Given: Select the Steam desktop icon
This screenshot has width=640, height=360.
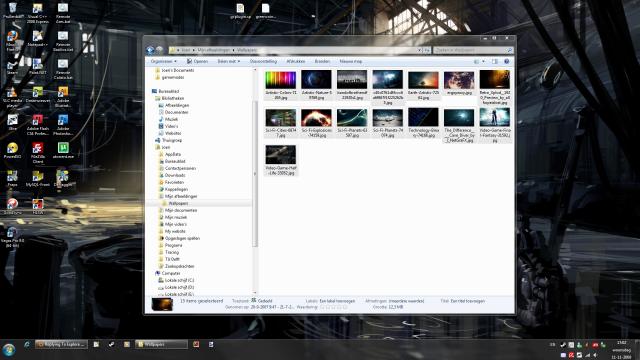Looking at the screenshot, I should 12,67.
